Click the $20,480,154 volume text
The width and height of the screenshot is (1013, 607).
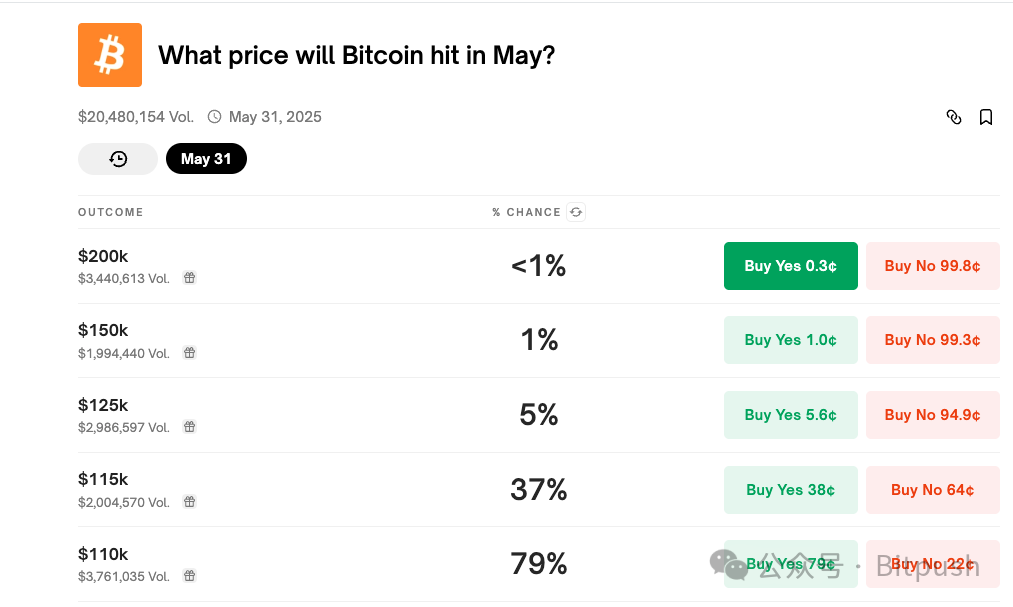pyautogui.click(x=136, y=116)
